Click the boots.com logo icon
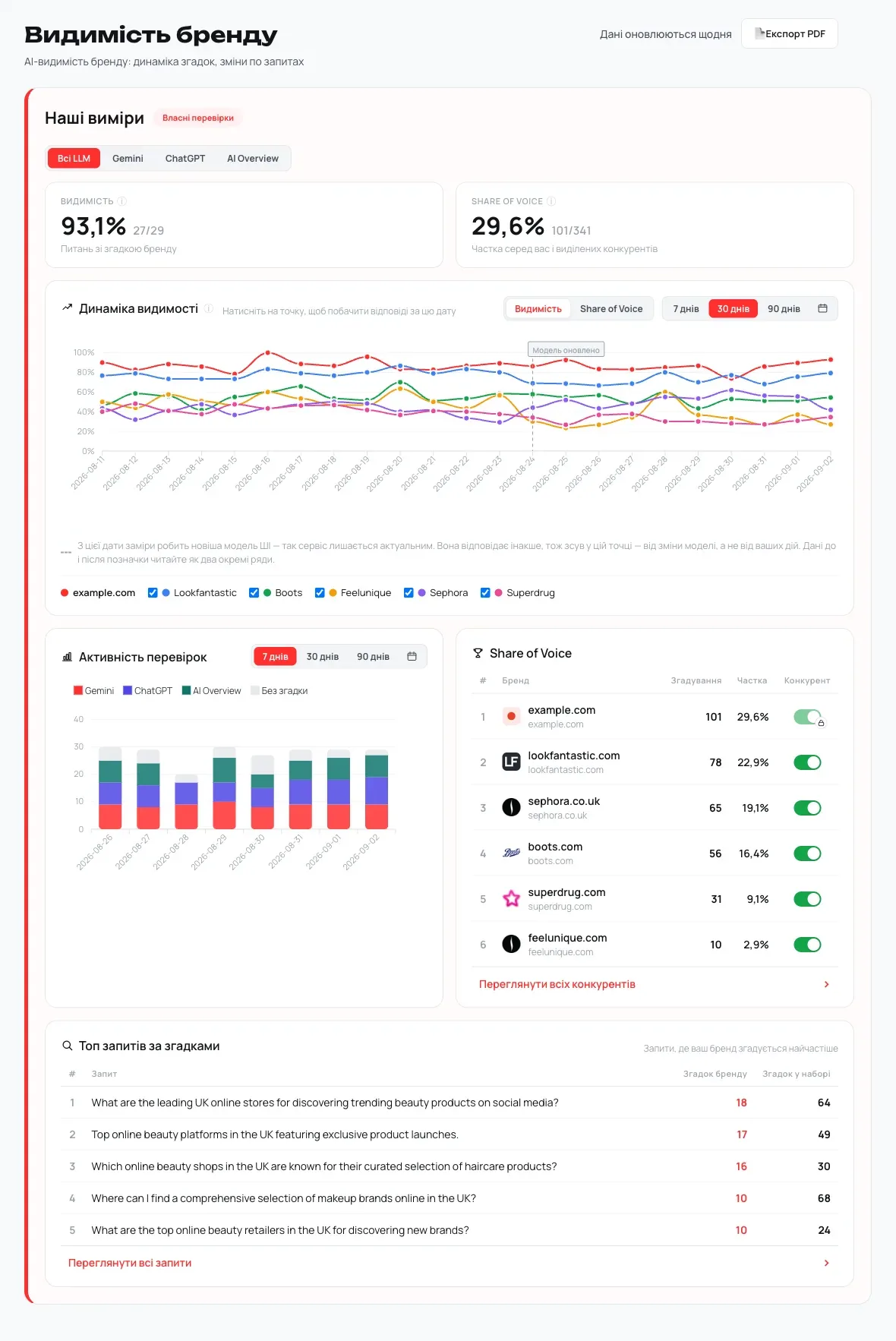 [x=511, y=853]
